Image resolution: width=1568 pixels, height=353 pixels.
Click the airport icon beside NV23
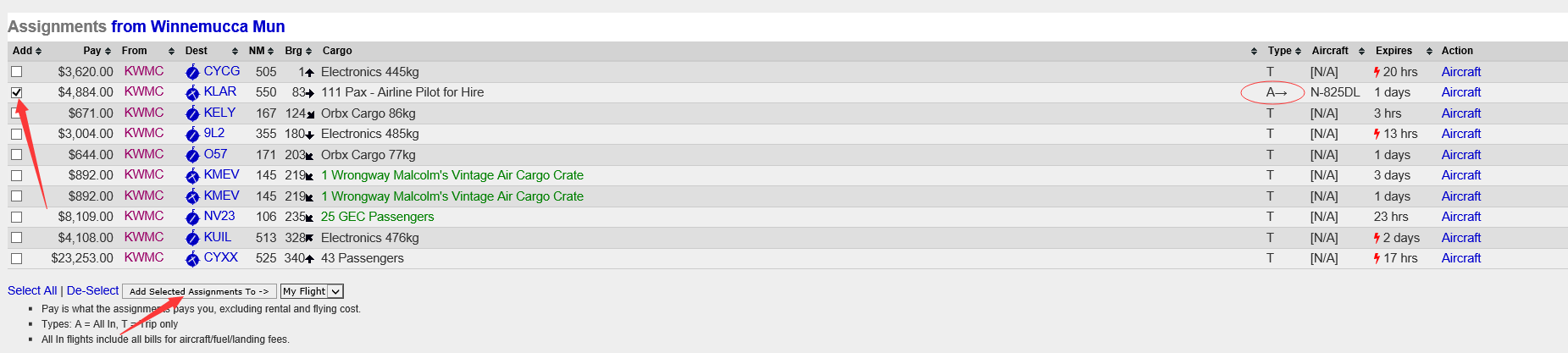tap(192, 218)
